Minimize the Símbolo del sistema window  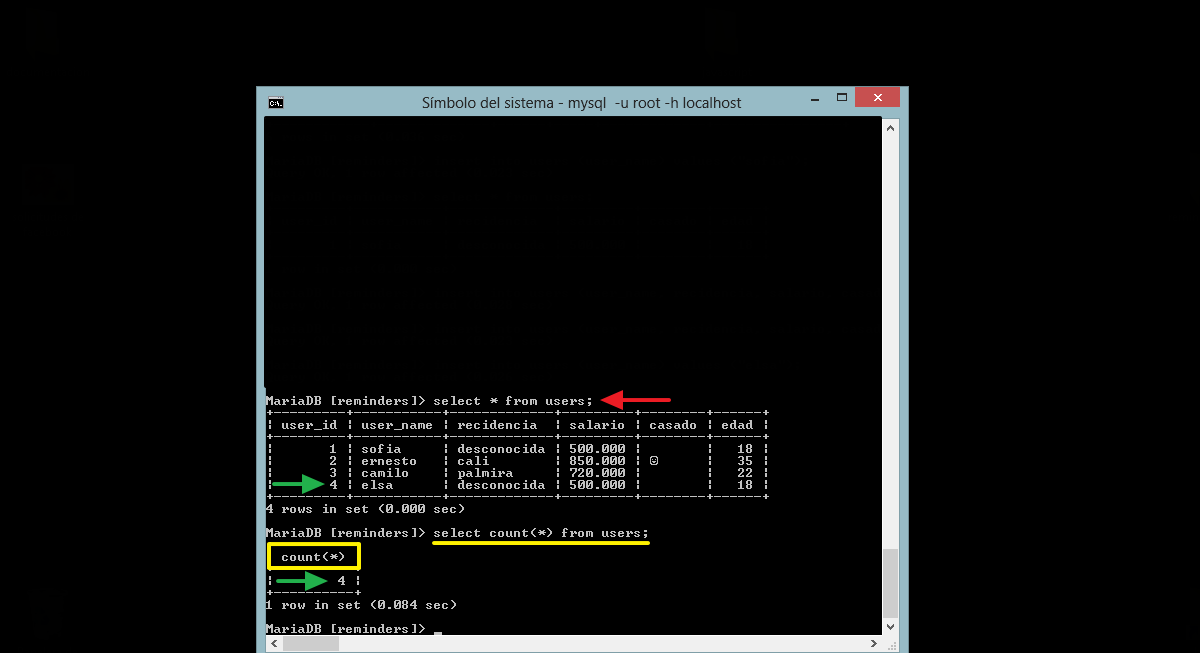coord(813,97)
